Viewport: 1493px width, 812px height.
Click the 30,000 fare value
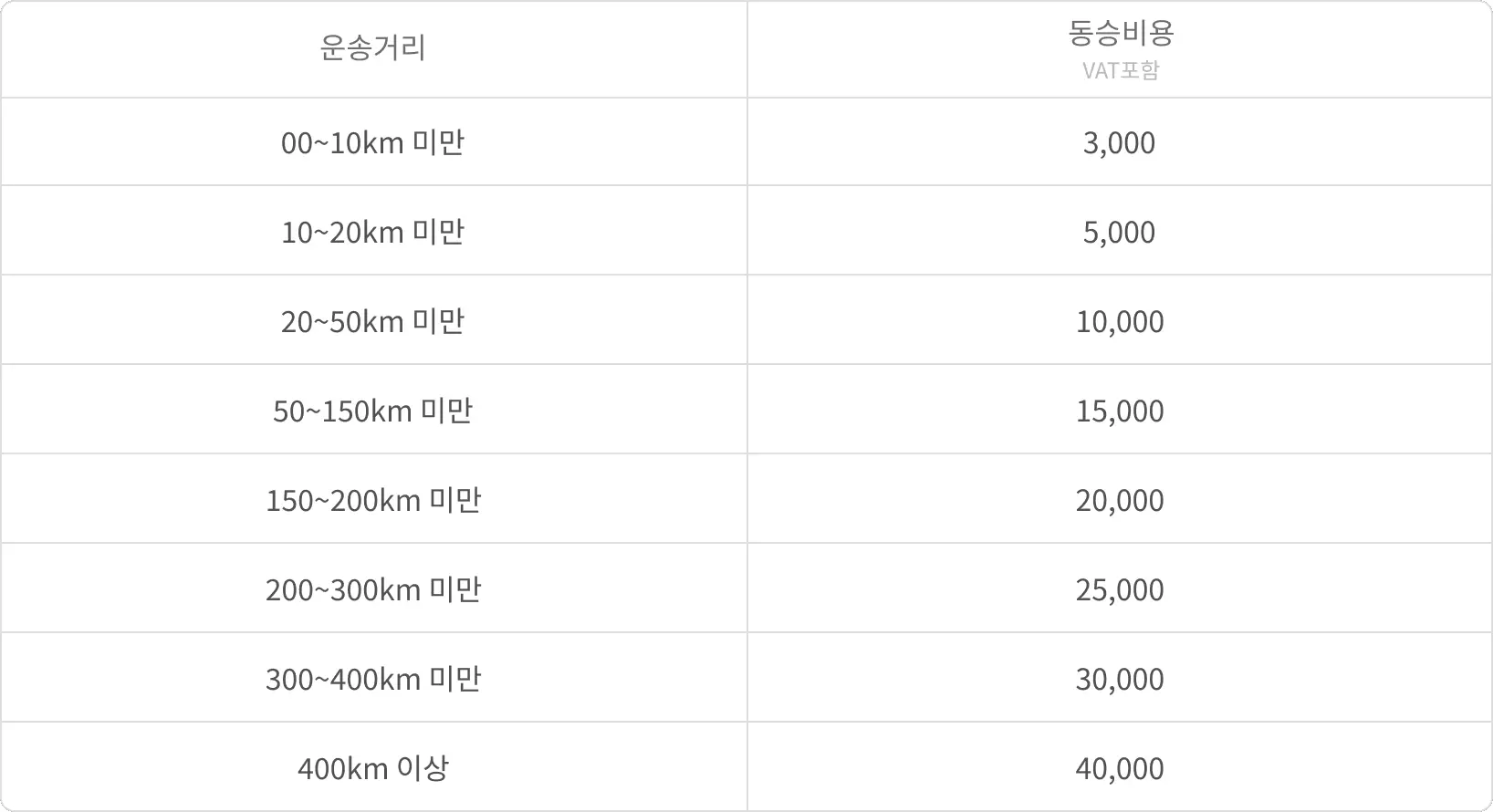click(x=1120, y=679)
